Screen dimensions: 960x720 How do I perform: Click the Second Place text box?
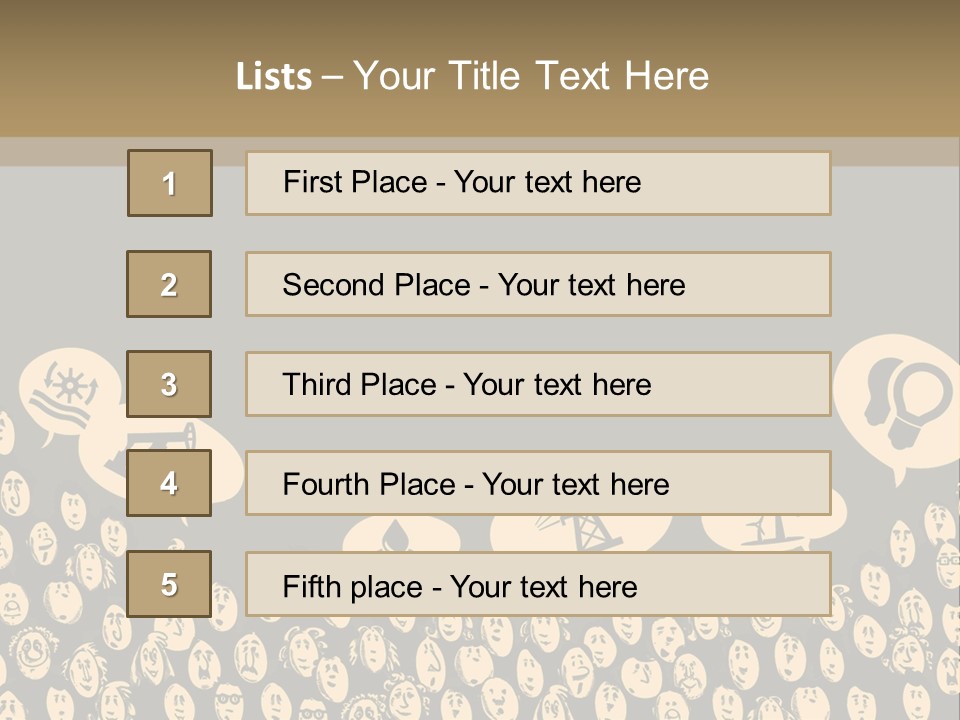(538, 284)
